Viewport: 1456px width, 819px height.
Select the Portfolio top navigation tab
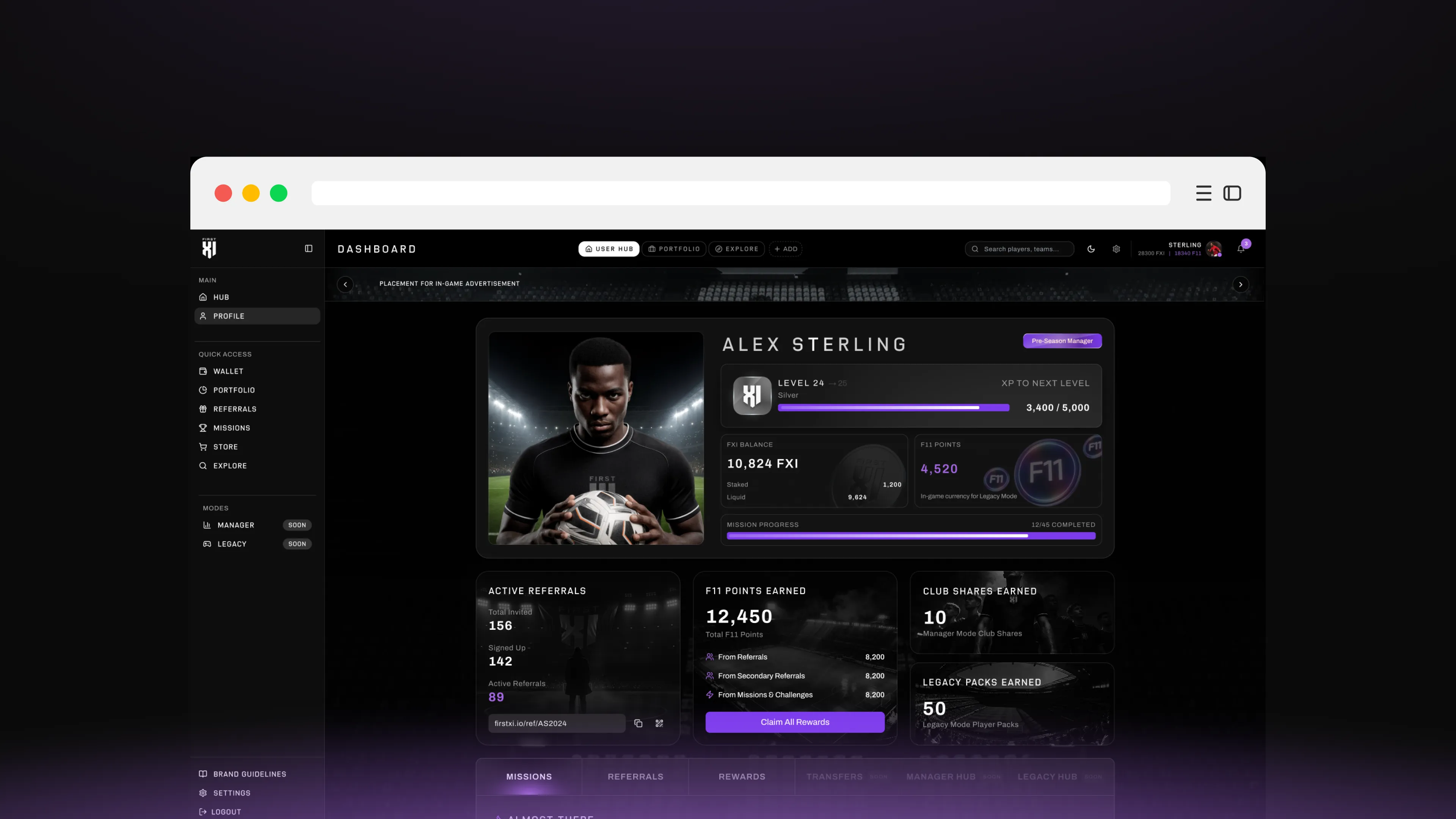pyautogui.click(x=674, y=249)
